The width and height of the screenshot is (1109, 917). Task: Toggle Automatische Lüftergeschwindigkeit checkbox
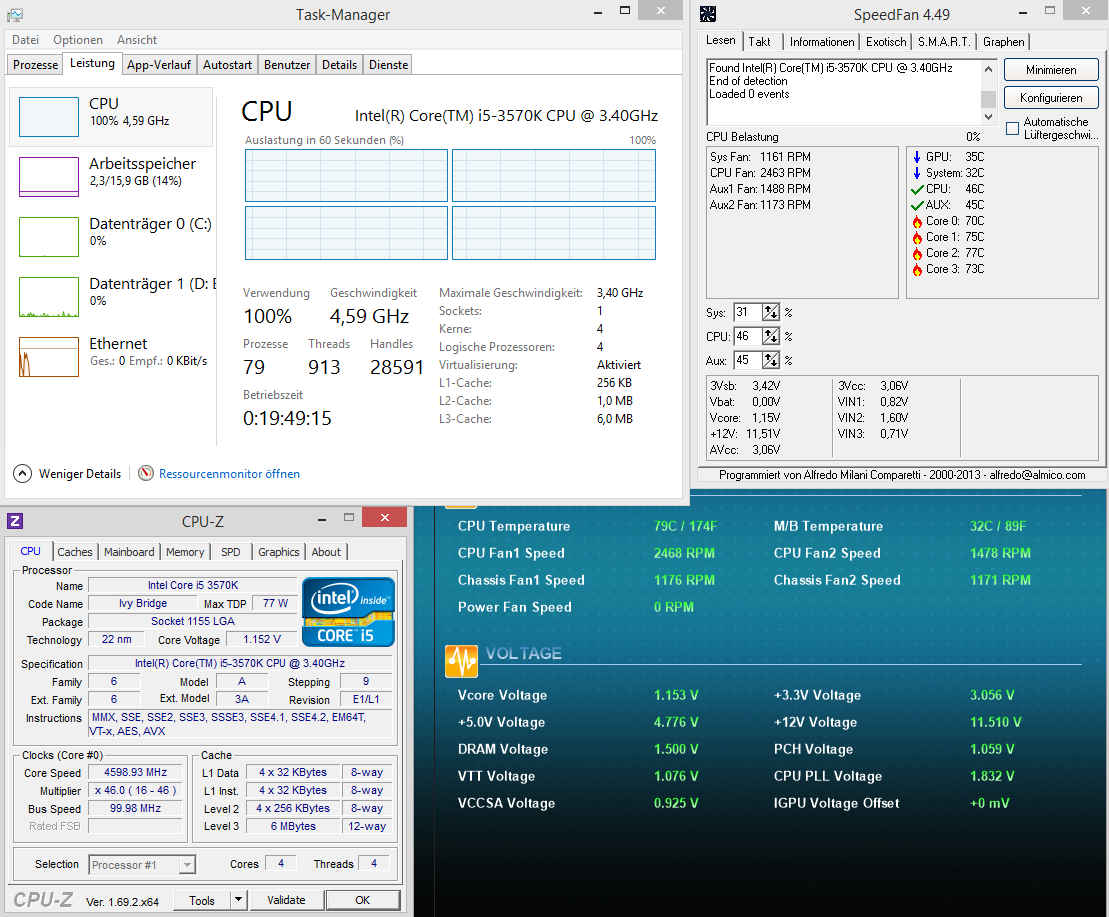(1013, 128)
